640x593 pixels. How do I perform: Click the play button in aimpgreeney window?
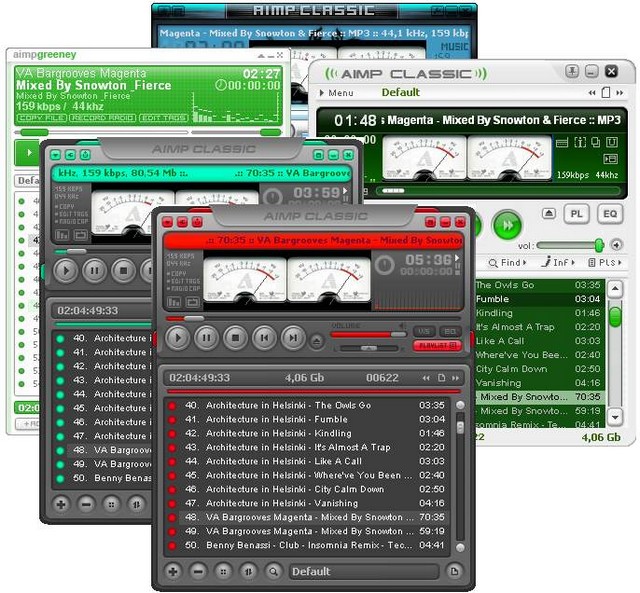click(x=28, y=153)
